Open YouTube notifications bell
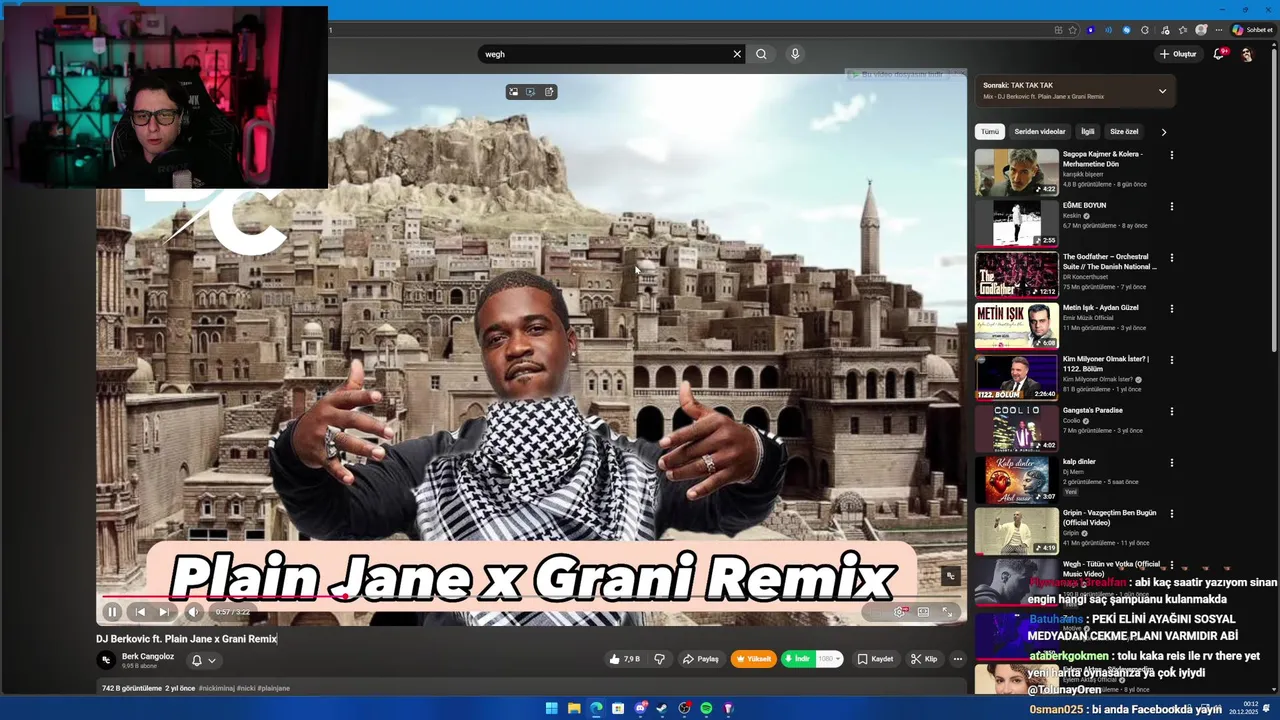This screenshot has height=720, width=1280. tap(1218, 54)
